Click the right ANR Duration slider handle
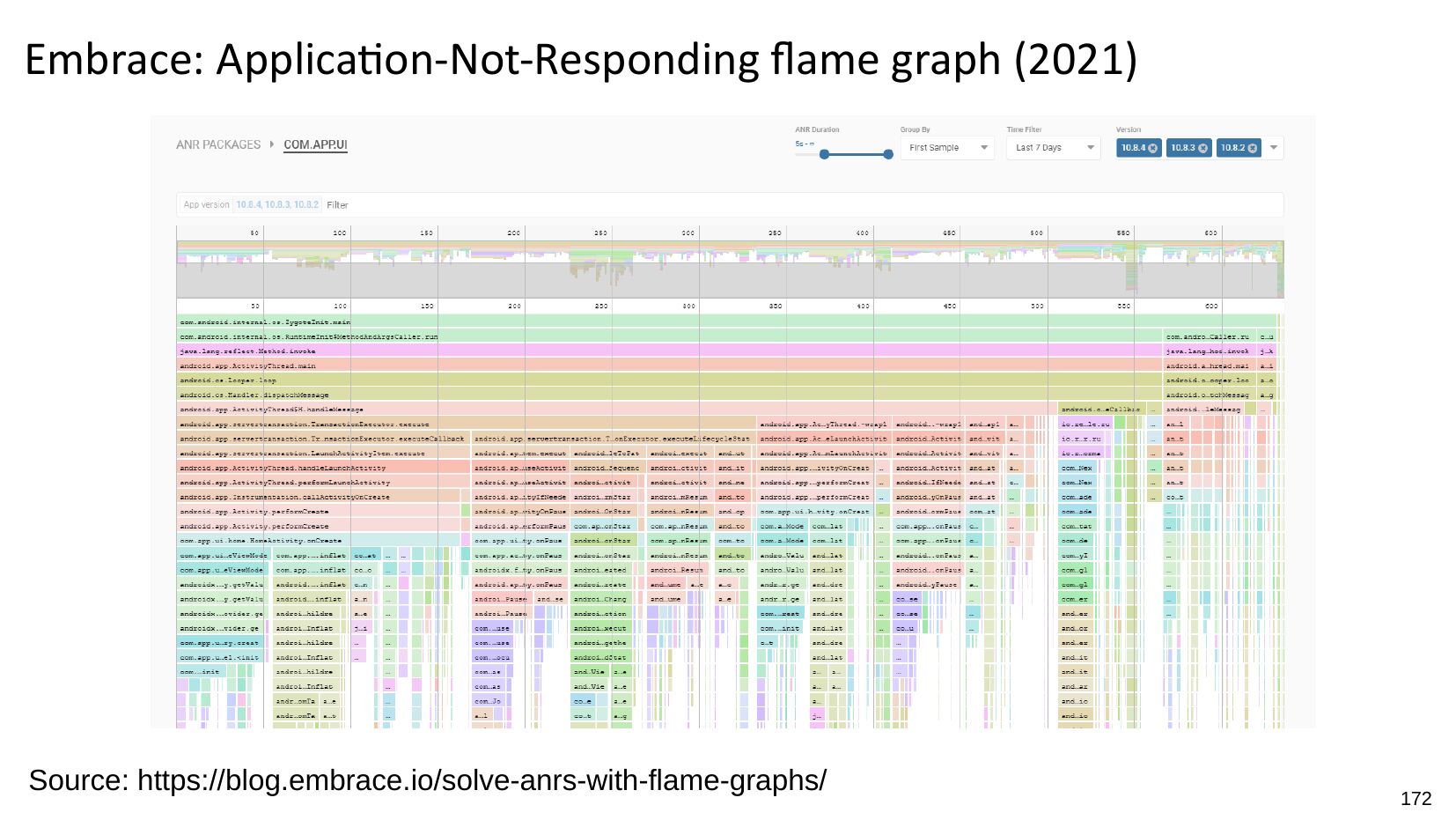1456x820 pixels. tap(888, 154)
